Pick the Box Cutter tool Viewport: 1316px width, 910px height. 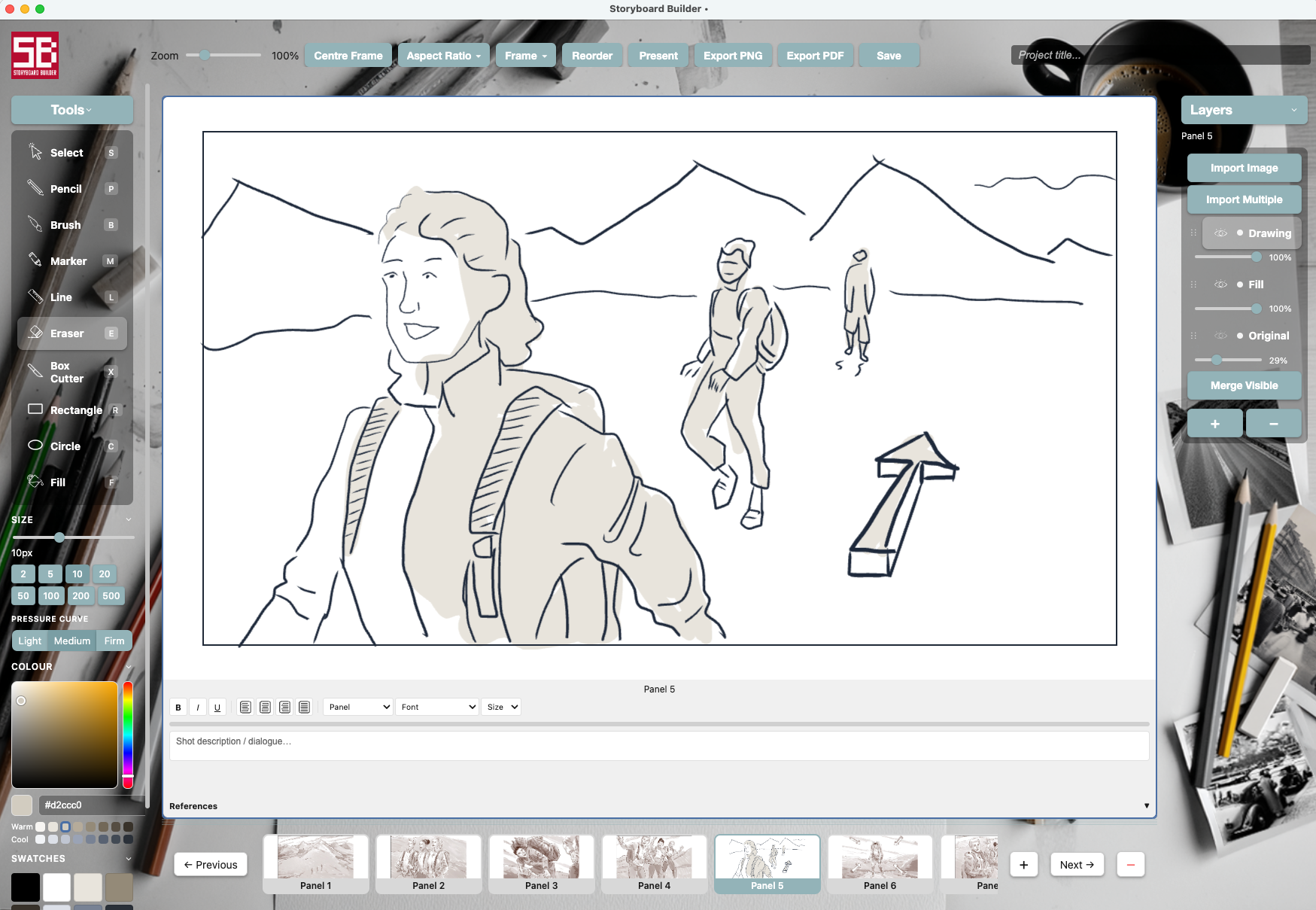coord(68,372)
